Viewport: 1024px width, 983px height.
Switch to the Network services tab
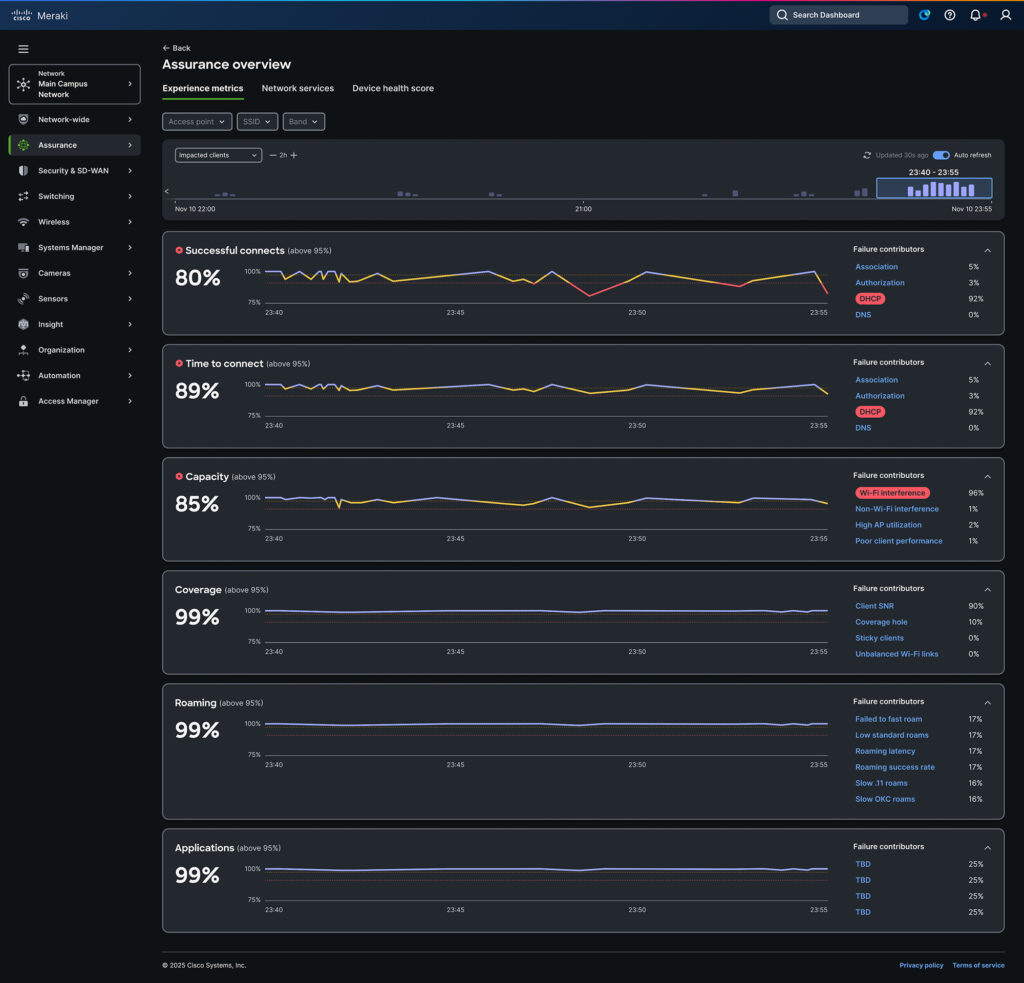(297, 88)
